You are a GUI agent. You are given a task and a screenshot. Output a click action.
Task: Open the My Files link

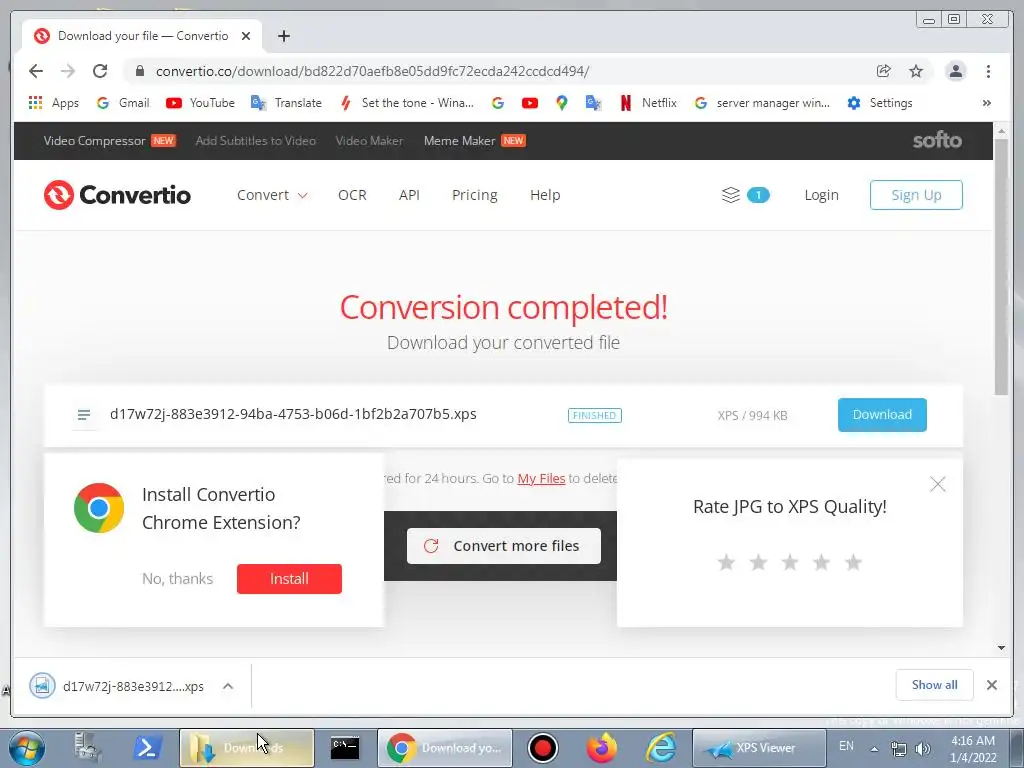coord(541,478)
